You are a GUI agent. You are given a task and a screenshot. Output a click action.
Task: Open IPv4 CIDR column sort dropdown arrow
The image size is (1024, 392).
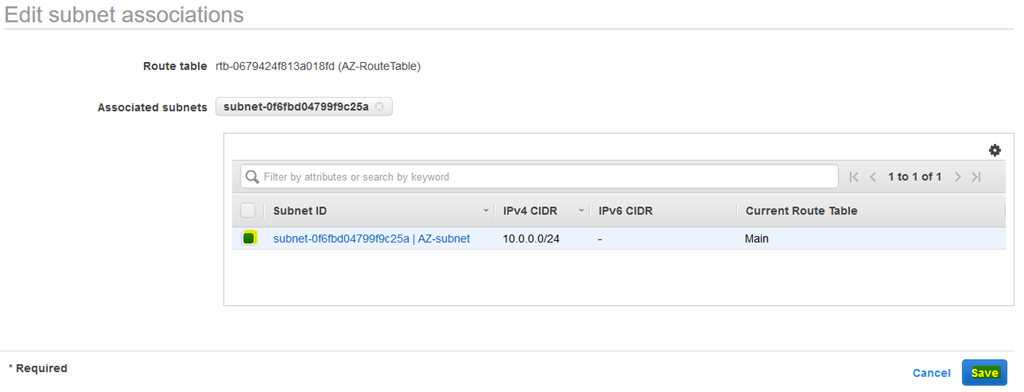[x=581, y=211]
